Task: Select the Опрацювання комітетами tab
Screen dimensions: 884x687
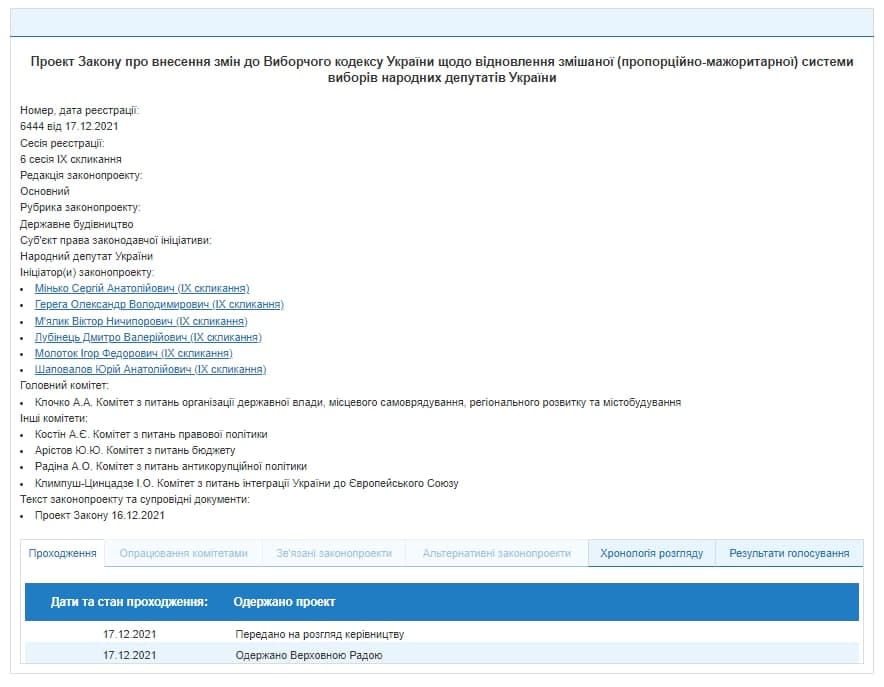Action: [x=183, y=553]
